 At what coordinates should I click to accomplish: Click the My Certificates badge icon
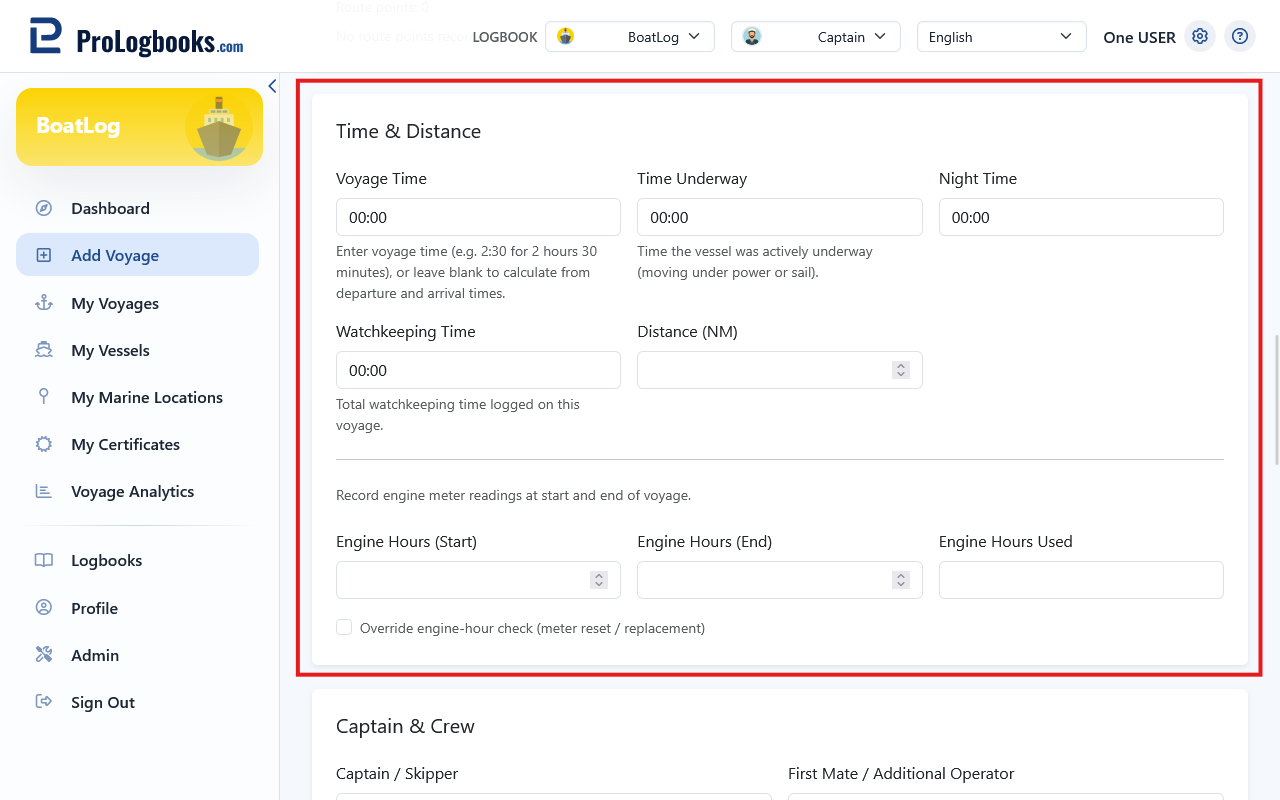44,444
